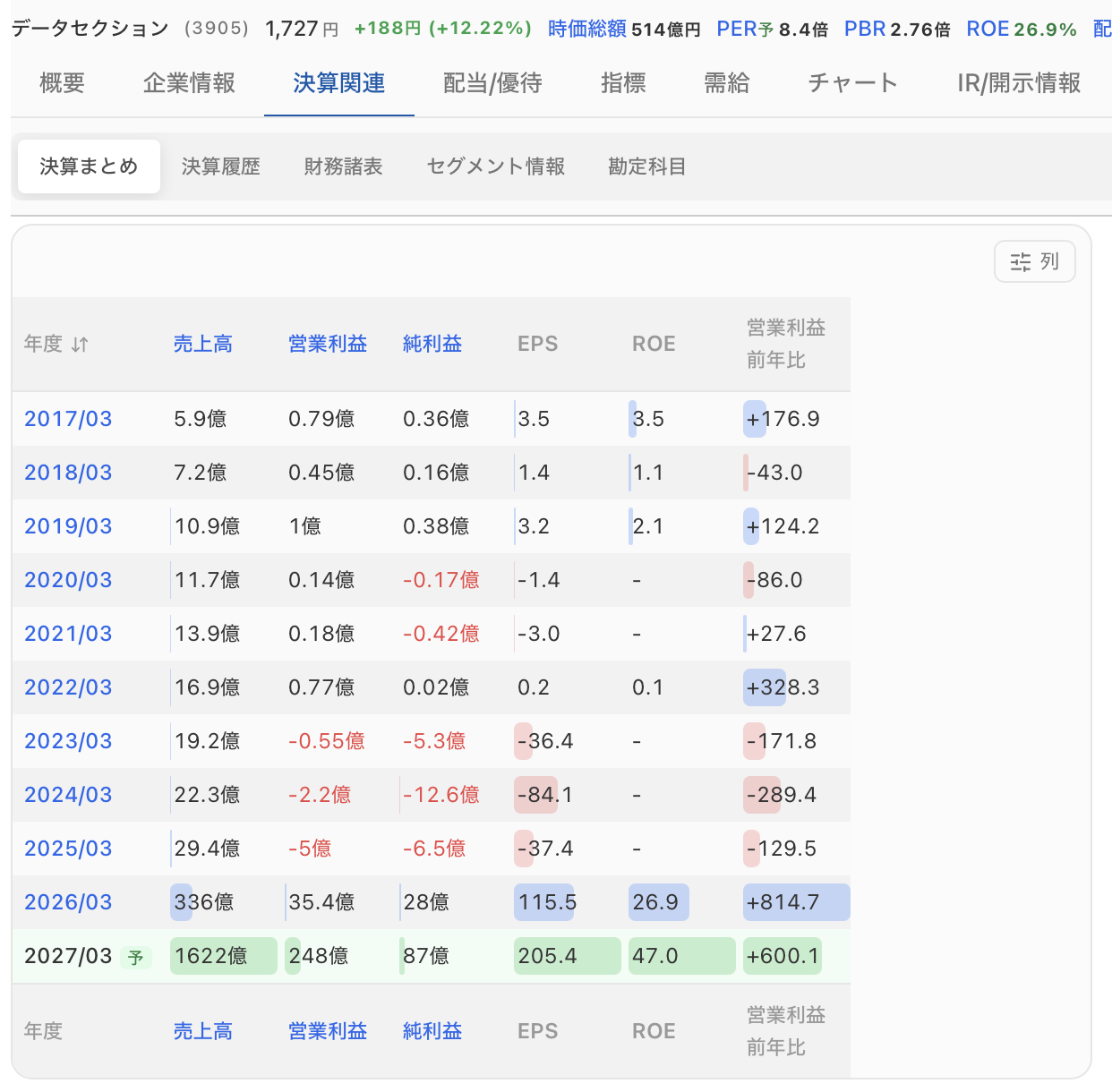Open the 列 column settings button
Viewport: 1112px width, 1092px height.
pyautogui.click(x=1035, y=262)
